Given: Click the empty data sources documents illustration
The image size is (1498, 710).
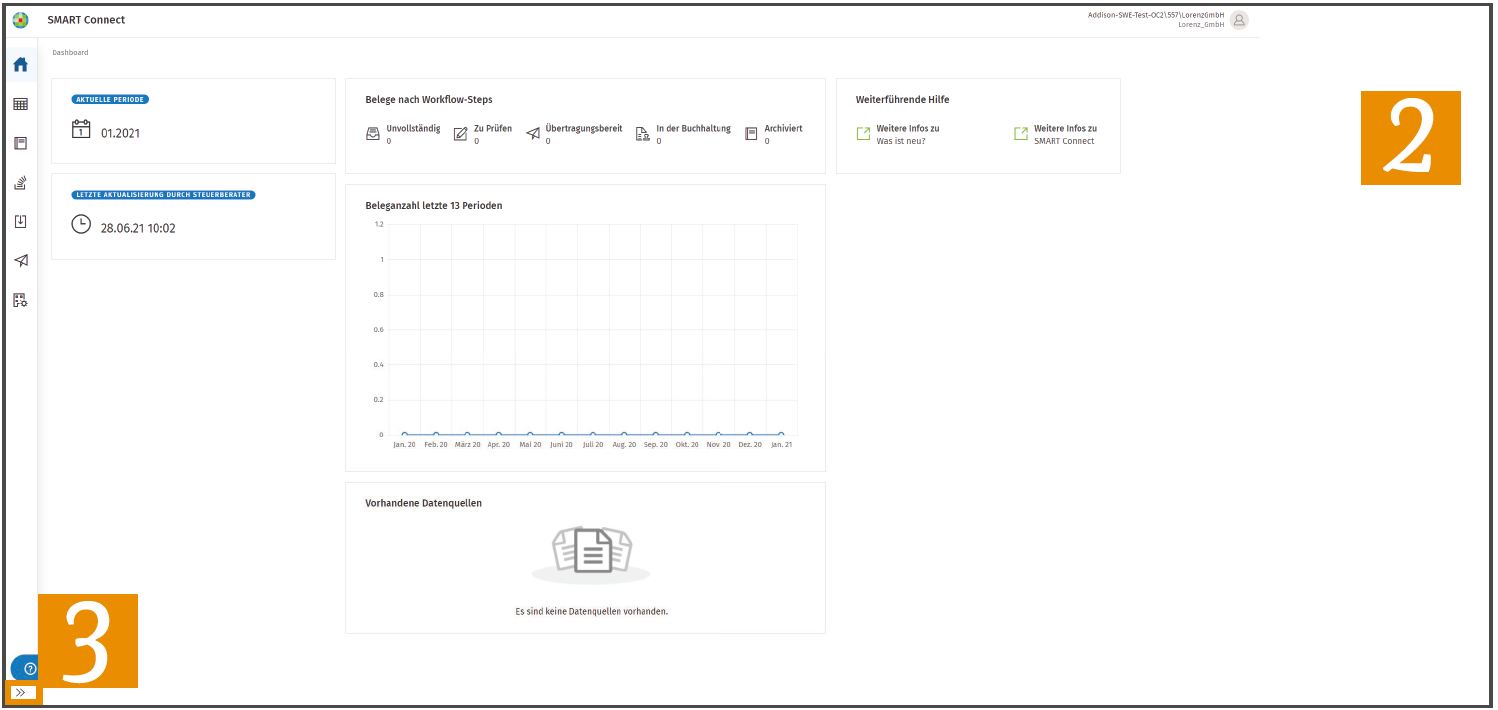Looking at the screenshot, I should (x=592, y=553).
